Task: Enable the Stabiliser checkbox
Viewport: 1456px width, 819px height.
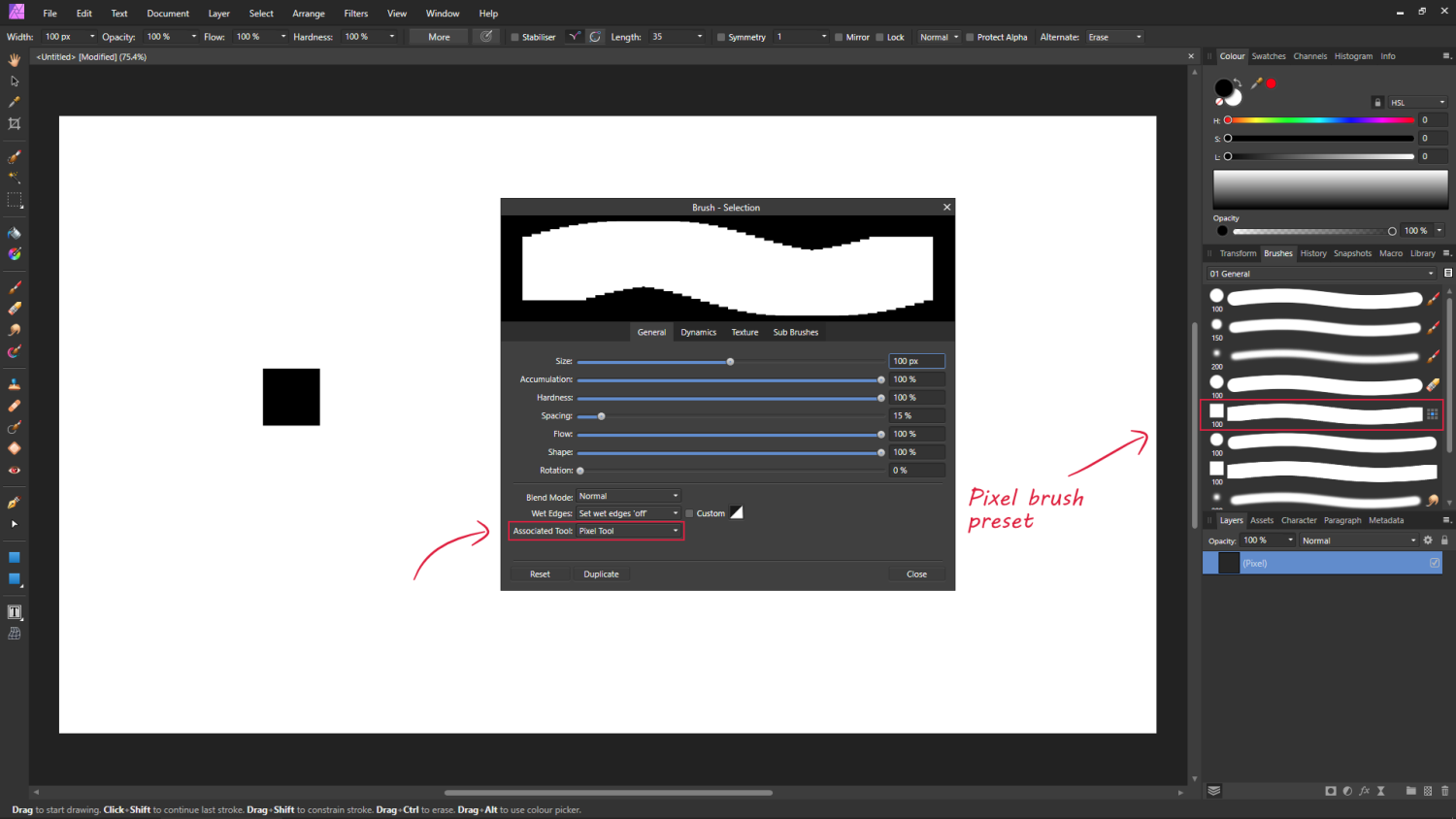Action: click(x=515, y=37)
